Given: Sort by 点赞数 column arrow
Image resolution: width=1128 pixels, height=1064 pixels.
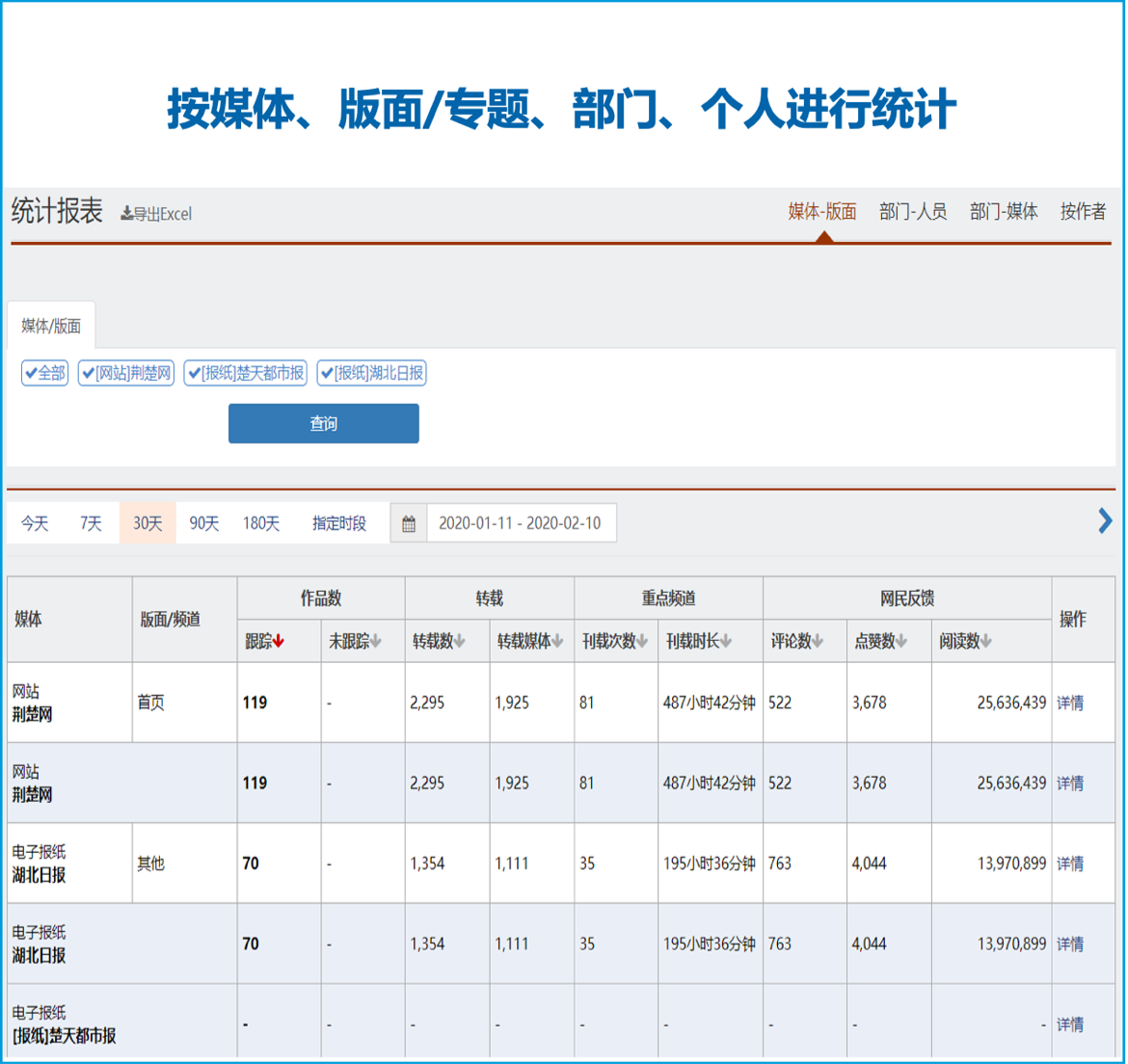Looking at the screenshot, I should [901, 641].
